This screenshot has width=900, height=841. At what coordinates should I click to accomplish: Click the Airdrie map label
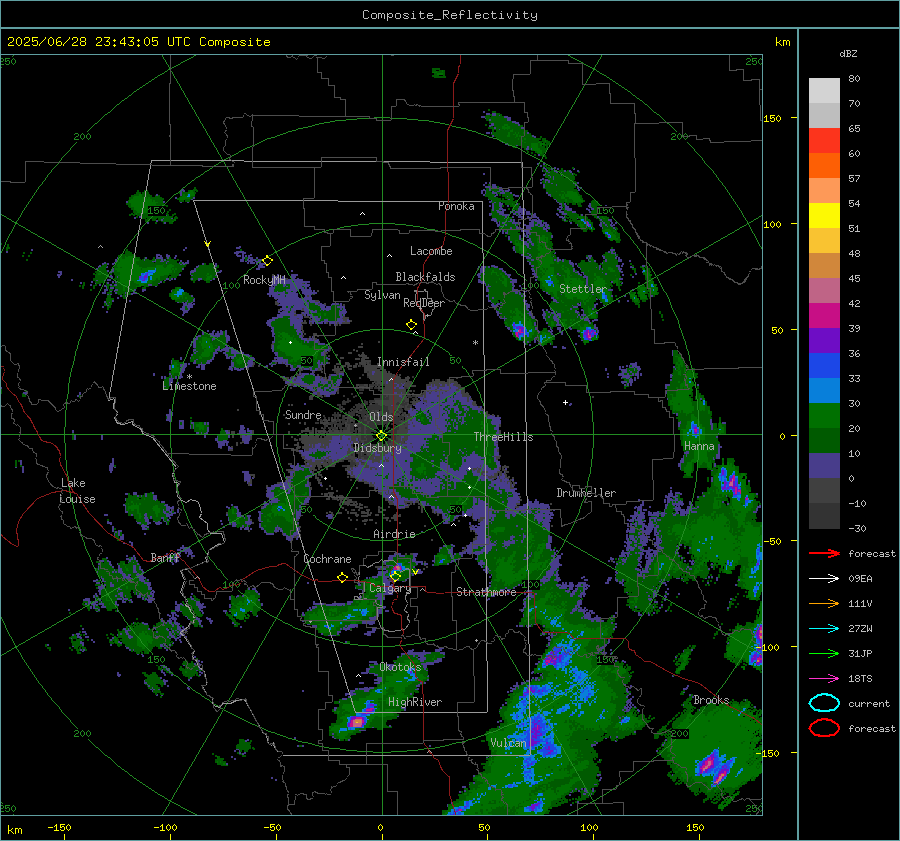coord(394,534)
